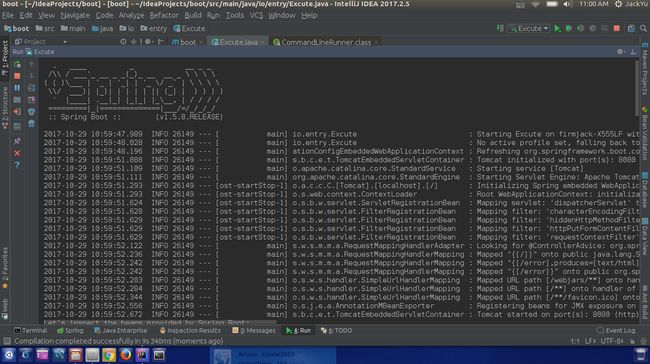Toggle scroll to end of console
This screenshot has height=364, width=650.
click(32, 100)
